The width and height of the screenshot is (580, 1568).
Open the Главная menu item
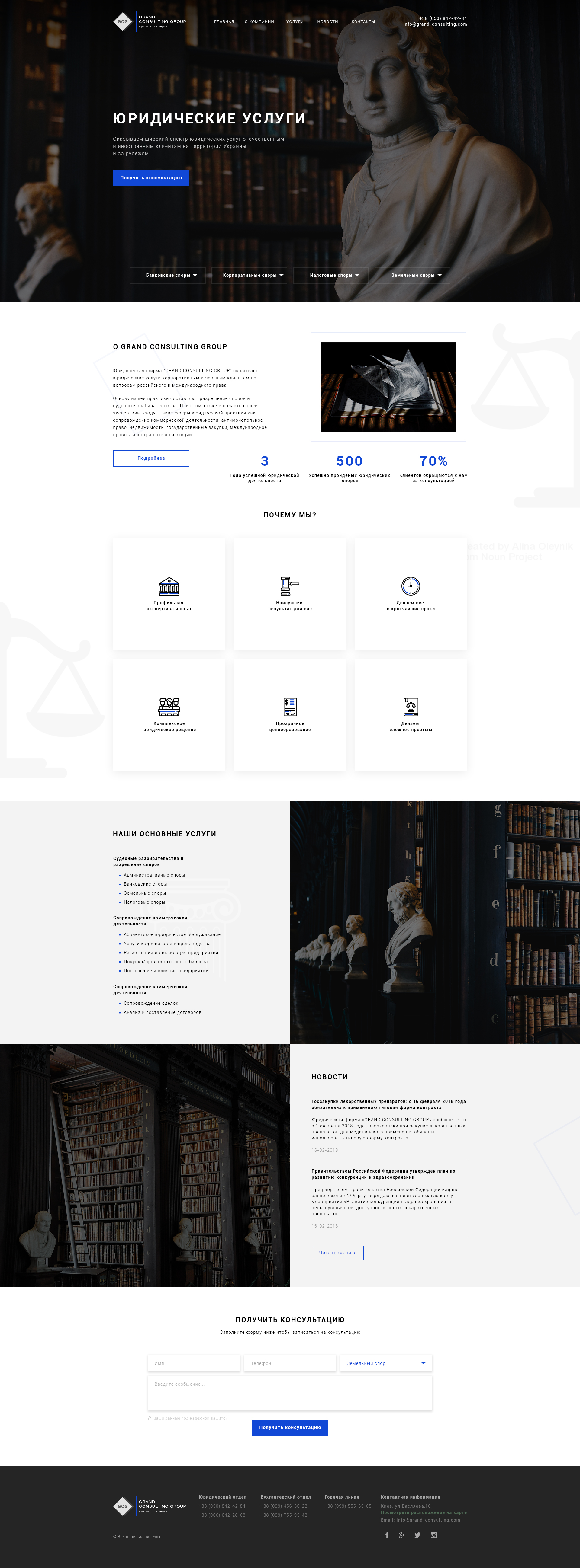click(224, 21)
